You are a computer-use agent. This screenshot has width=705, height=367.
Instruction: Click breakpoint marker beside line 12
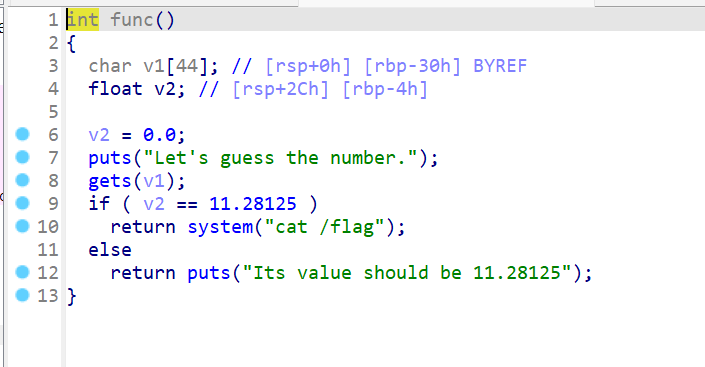click(22, 272)
